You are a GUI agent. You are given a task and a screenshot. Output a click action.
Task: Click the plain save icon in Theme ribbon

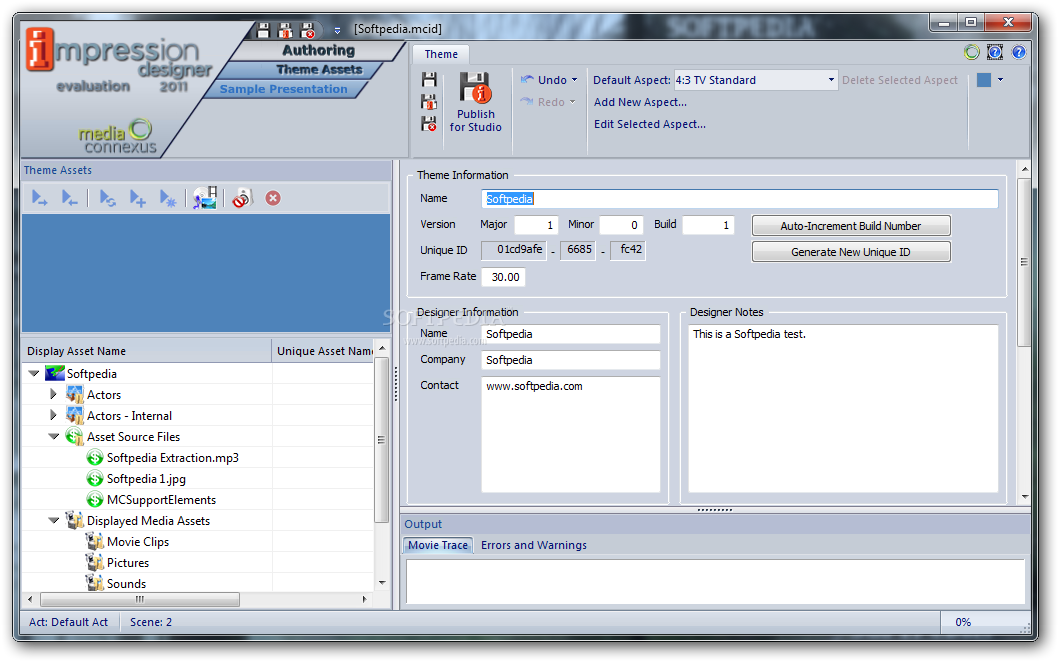429,80
